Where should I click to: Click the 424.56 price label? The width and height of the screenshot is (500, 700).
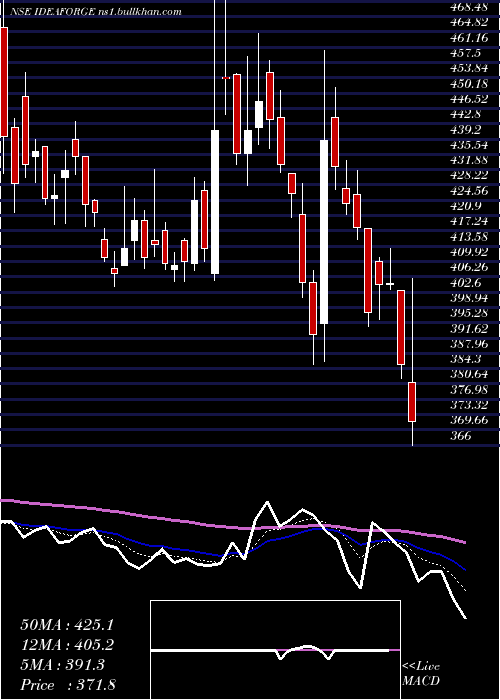pos(469,191)
